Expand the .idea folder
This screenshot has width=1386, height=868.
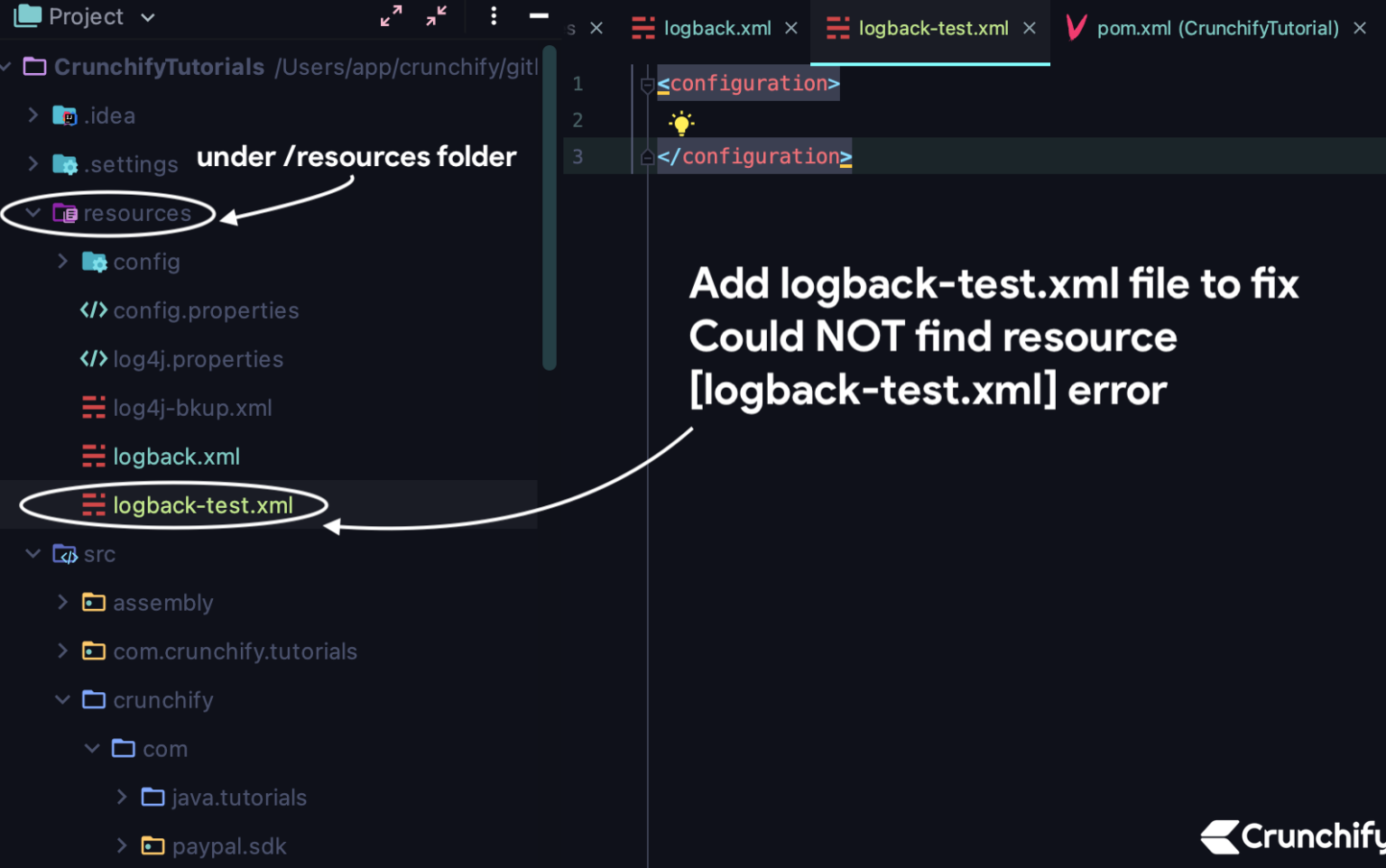click(33, 115)
